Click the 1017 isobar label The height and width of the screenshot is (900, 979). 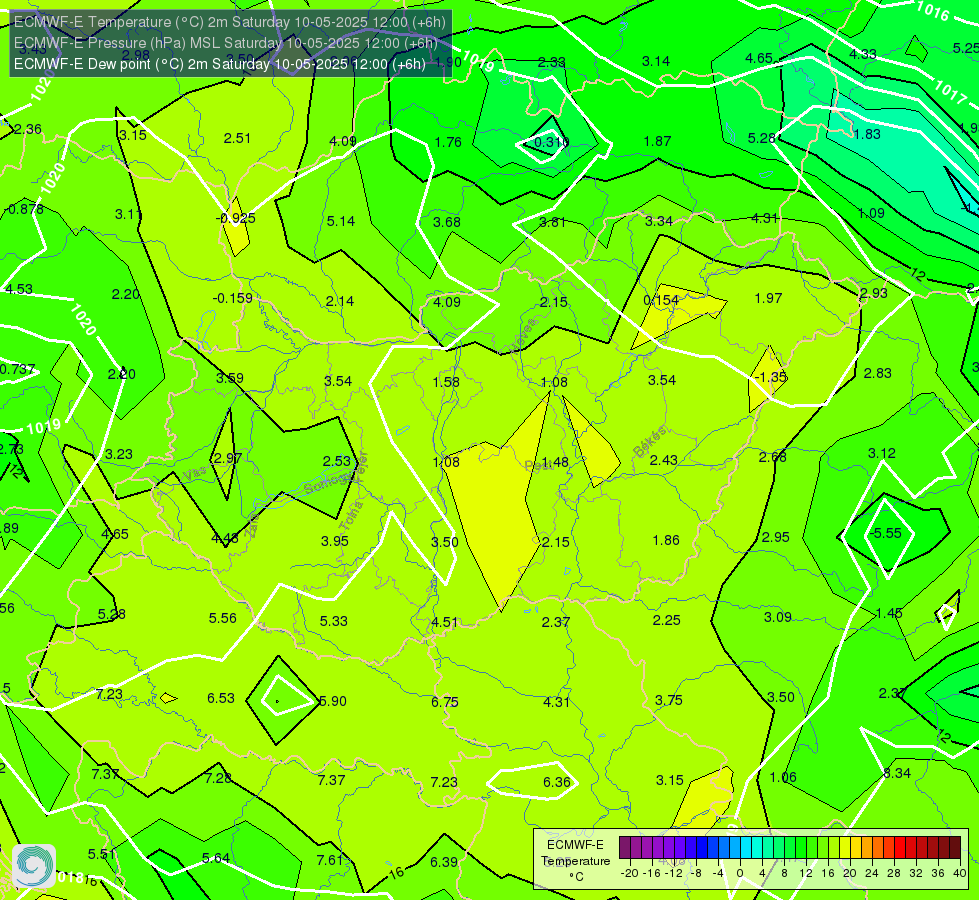(950, 92)
